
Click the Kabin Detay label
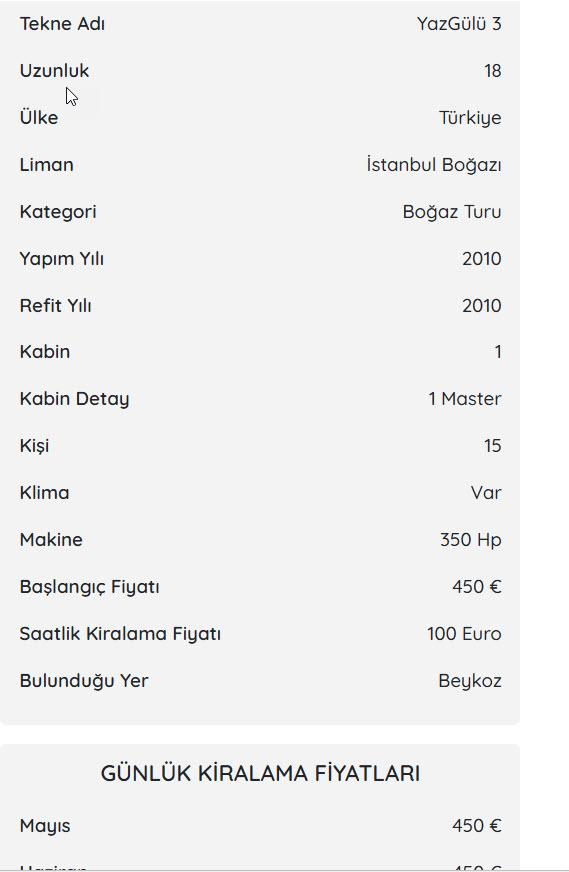[75, 399]
